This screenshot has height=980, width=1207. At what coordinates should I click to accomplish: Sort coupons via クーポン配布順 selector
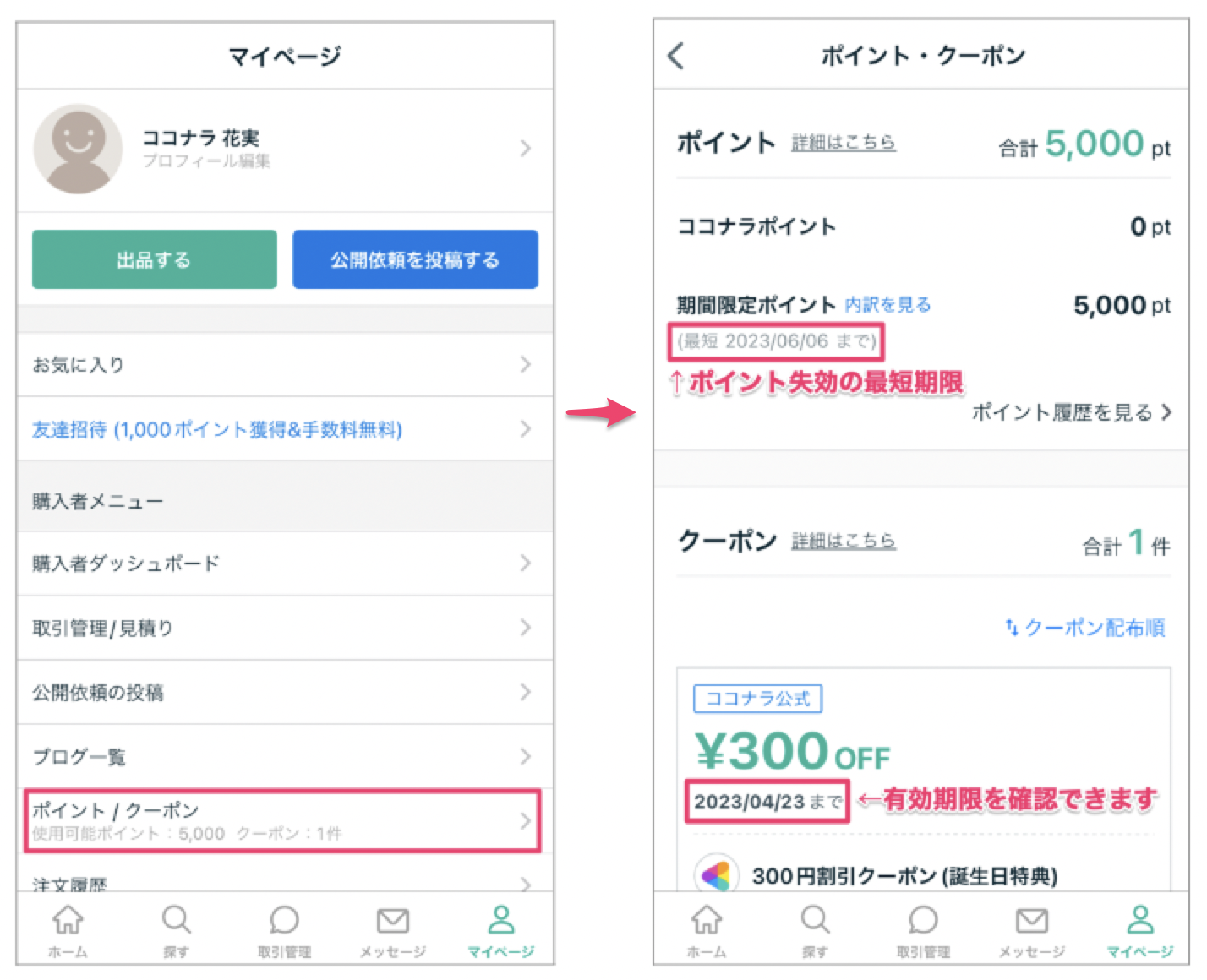click(1085, 628)
